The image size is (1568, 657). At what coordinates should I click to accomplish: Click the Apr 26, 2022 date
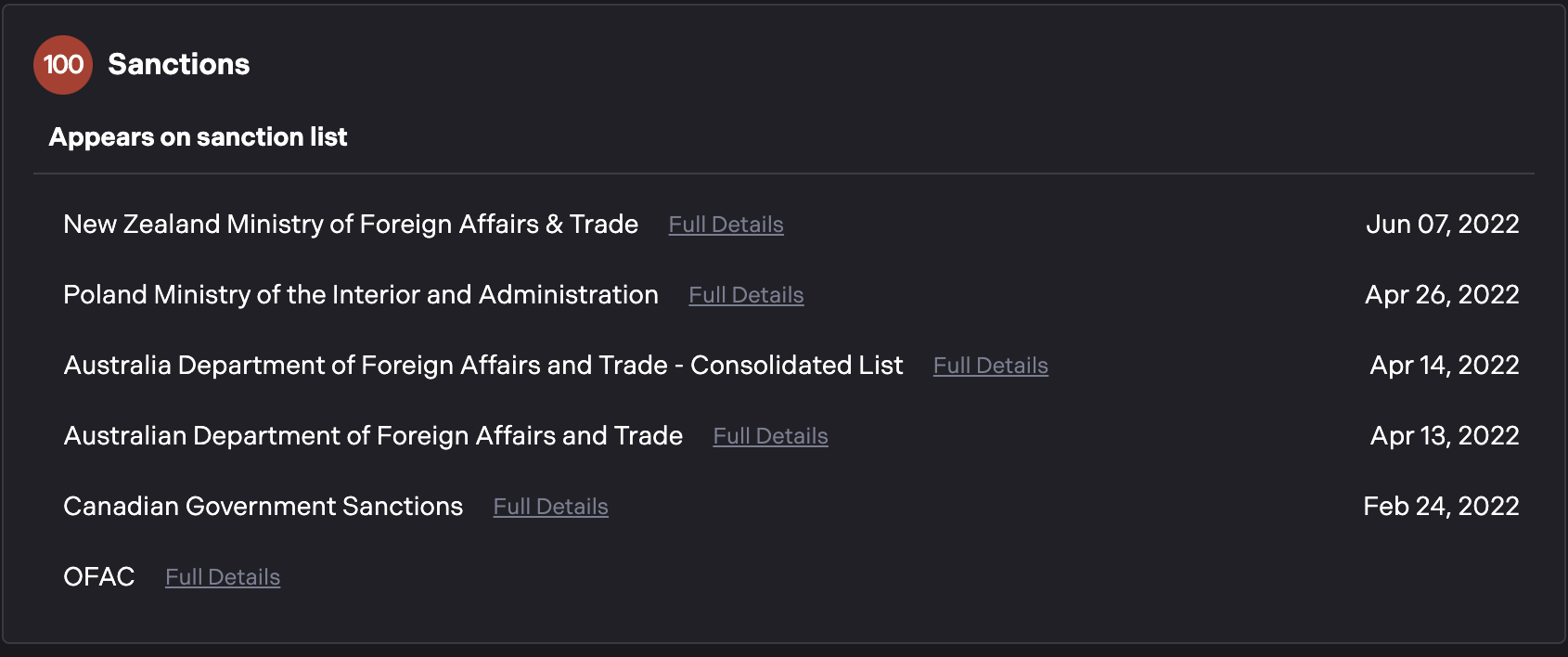(1442, 295)
